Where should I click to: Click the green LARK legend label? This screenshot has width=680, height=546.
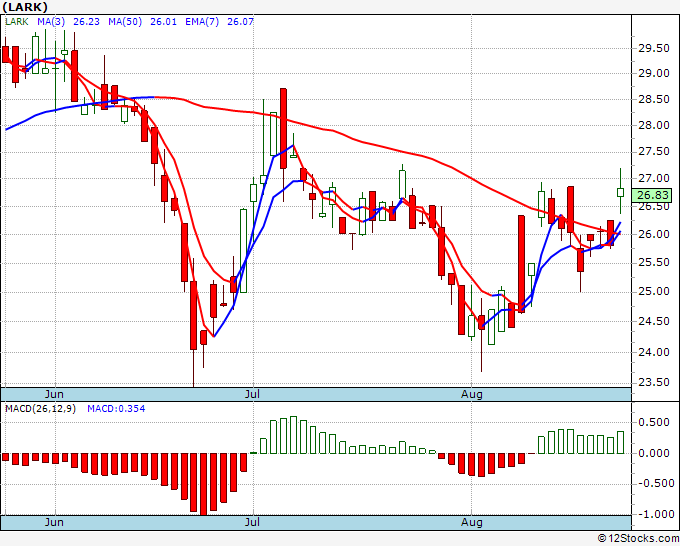click(17, 22)
